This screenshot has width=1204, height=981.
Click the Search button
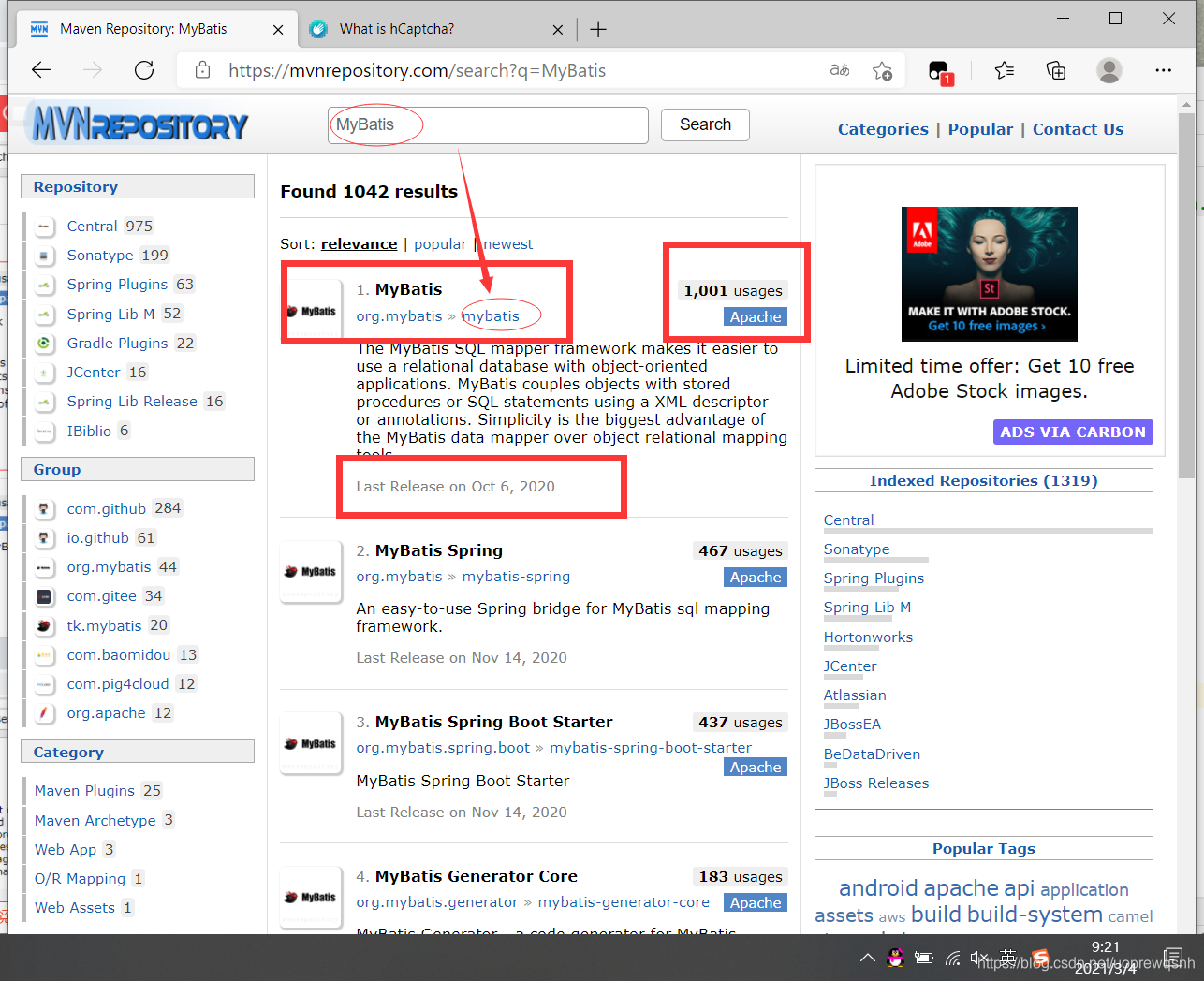(705, 124)
